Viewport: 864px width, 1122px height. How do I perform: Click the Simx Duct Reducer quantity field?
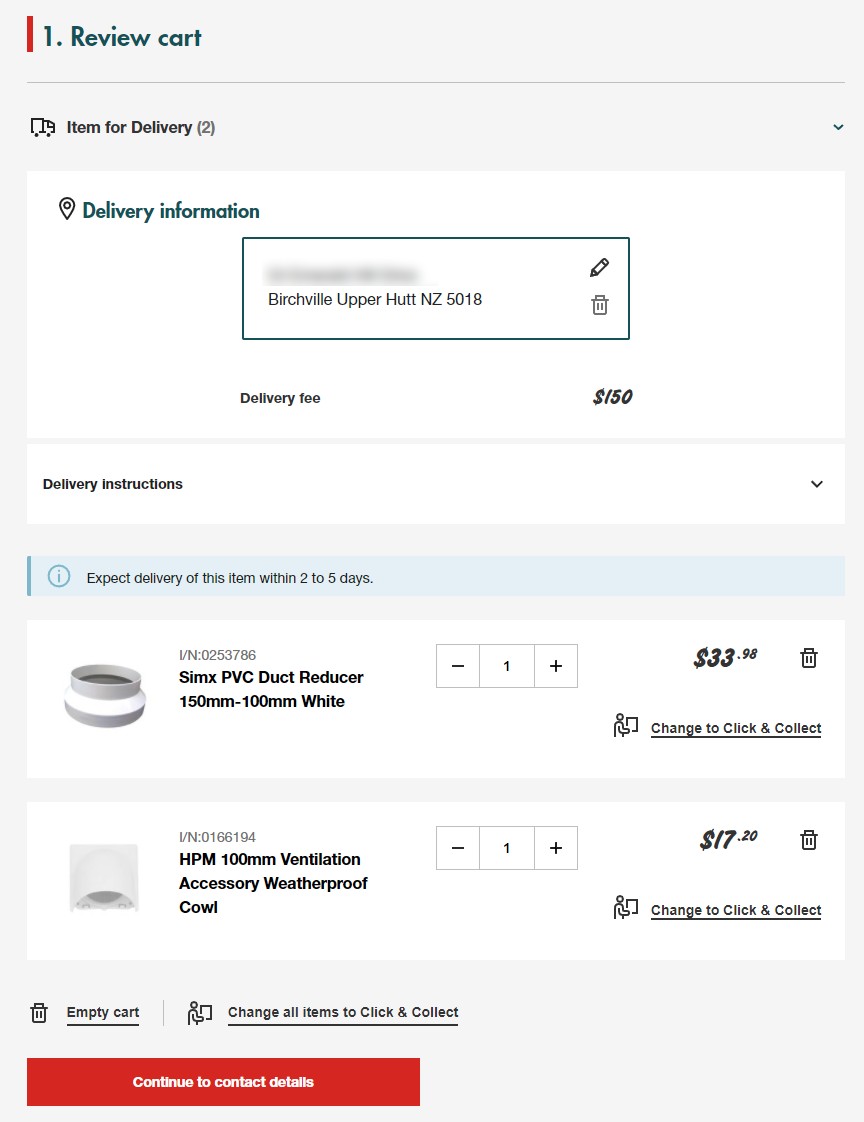(507, 666)
